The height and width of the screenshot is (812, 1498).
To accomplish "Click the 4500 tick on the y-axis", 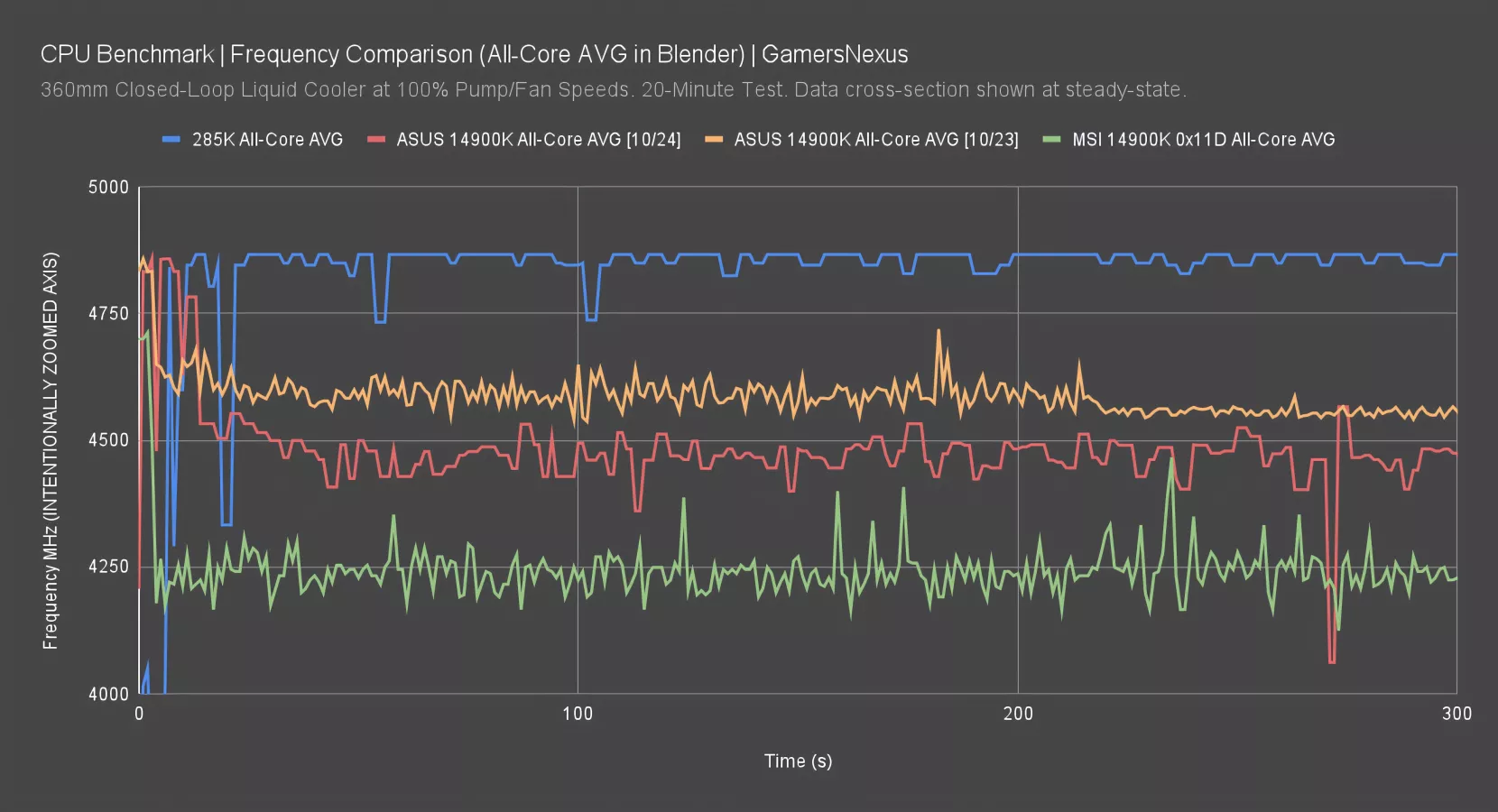I will 108,440.
